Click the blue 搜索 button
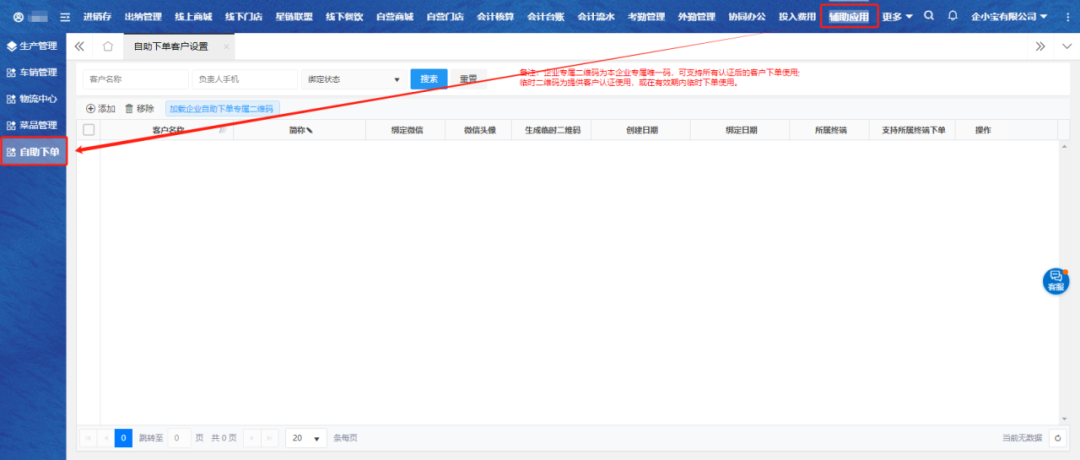This screenshot has width=1080, height=460. 429,79
